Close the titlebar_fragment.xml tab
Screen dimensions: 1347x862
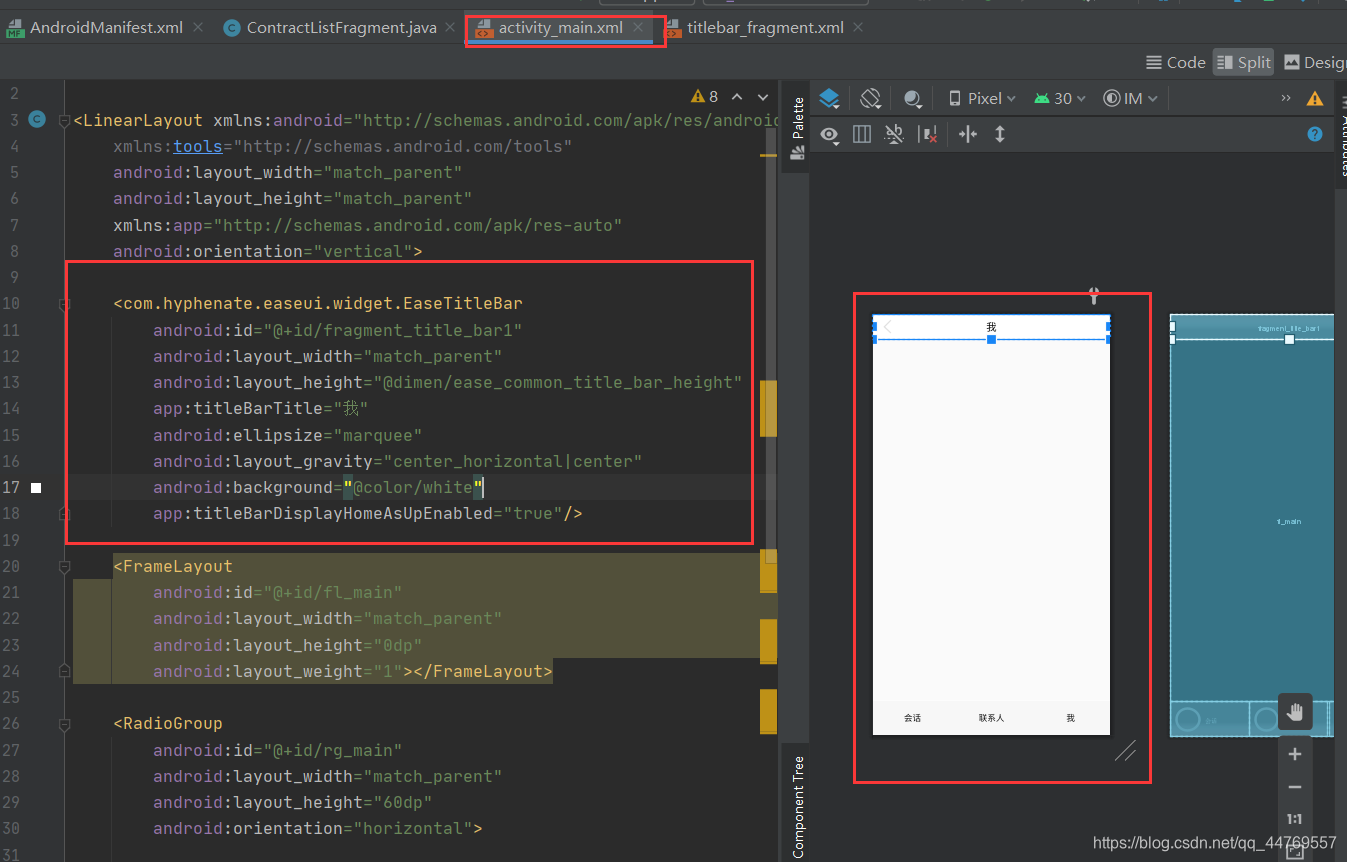[x=858, y=28]
